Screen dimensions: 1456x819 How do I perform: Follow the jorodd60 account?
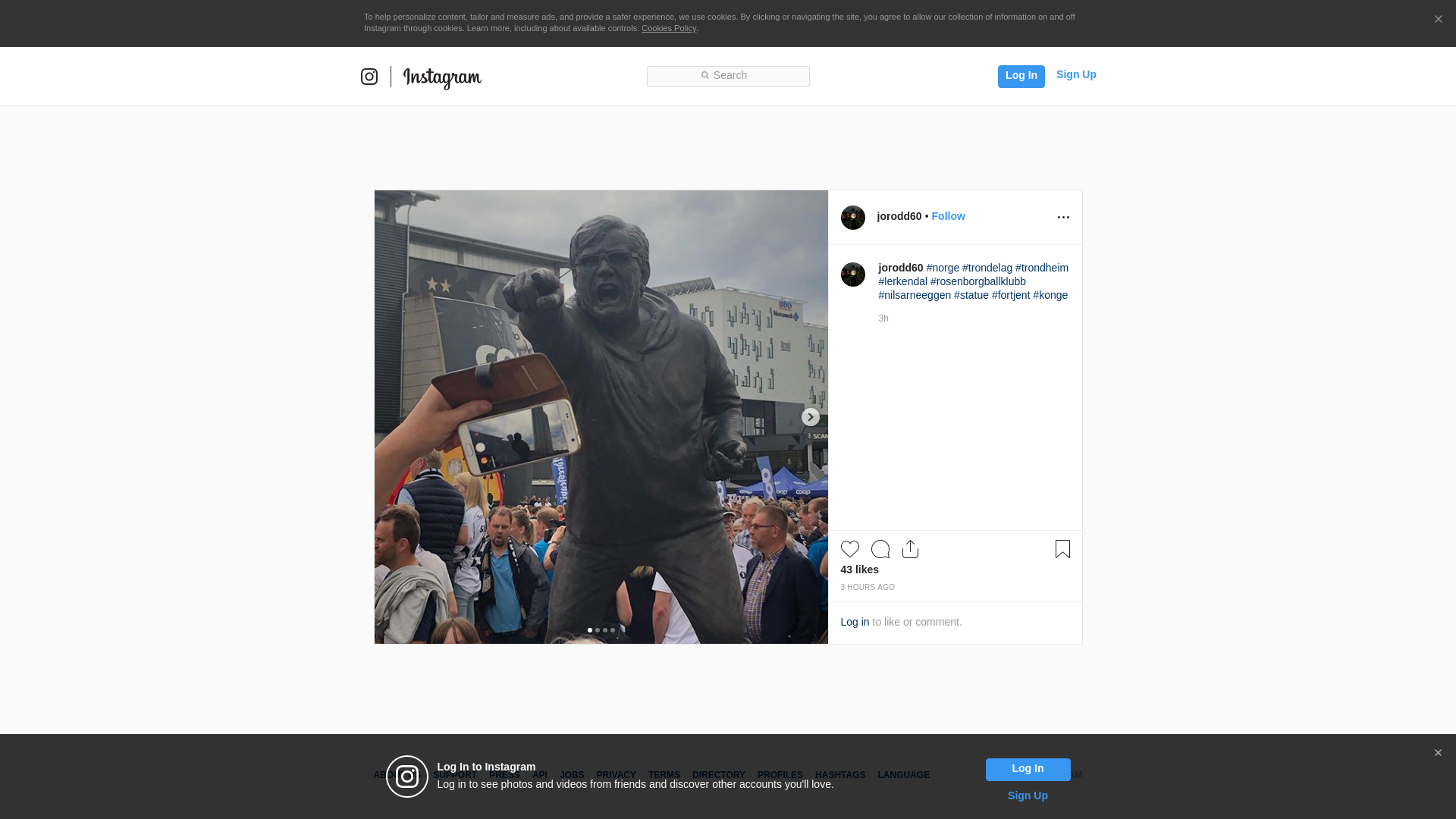click(x=948, y=216)
